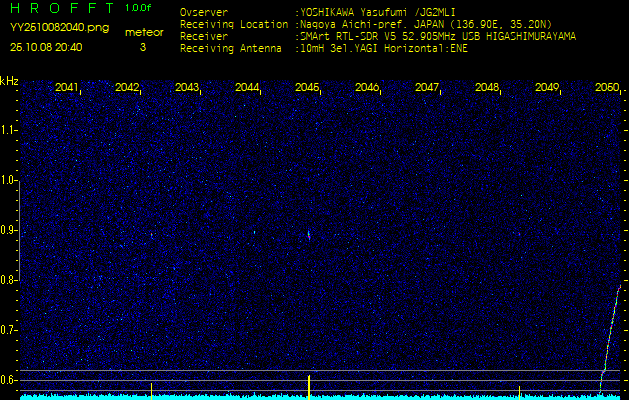629x400 pixels.
Task: Click the 2050 time axis label
Action: tap(607, 88)
